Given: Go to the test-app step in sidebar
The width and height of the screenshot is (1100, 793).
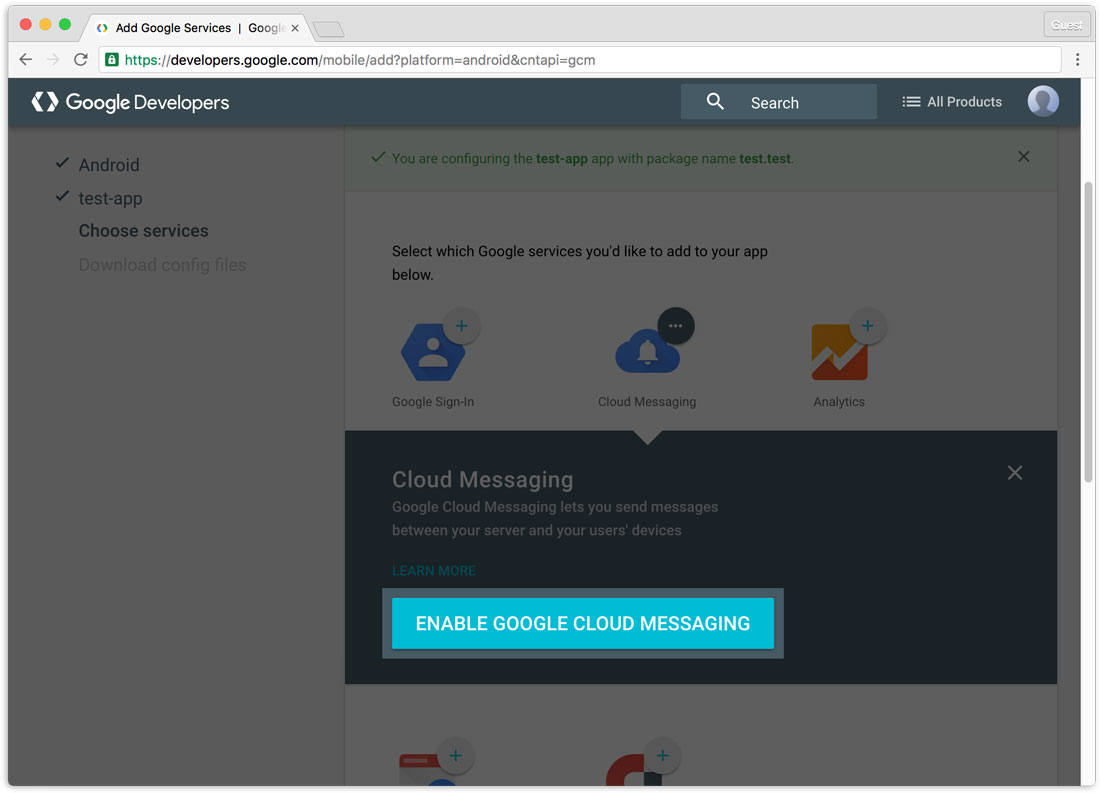Looking at the screenshot, I should click(110, 199).
